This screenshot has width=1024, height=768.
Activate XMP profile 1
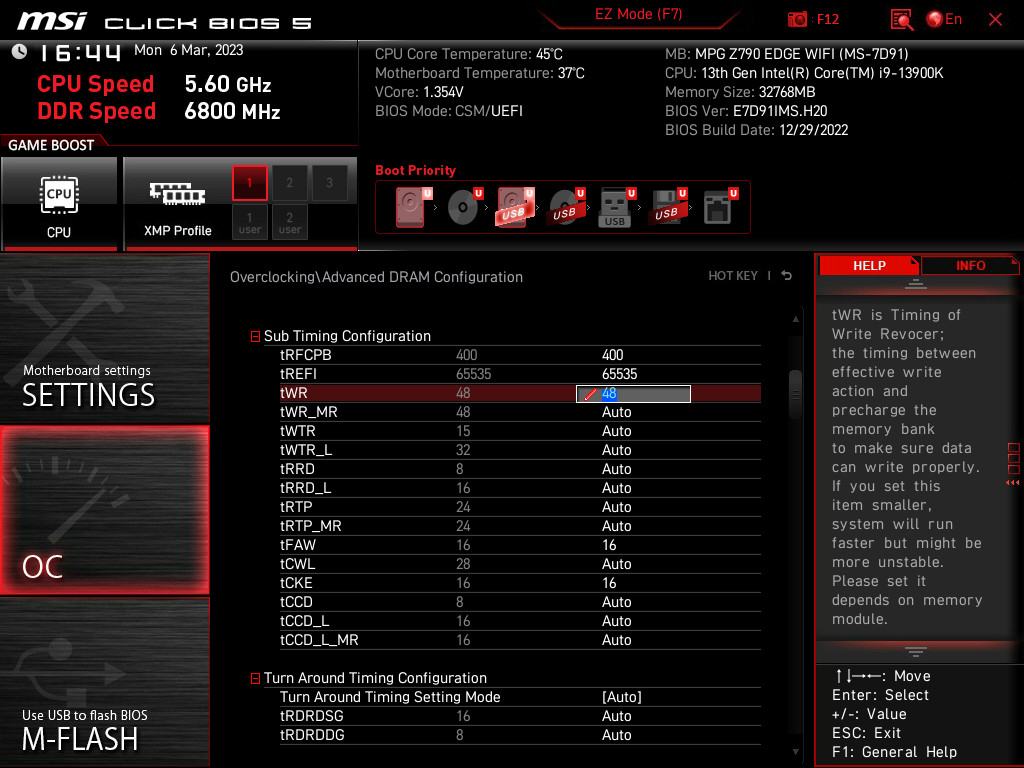click(x=249, y=183)
